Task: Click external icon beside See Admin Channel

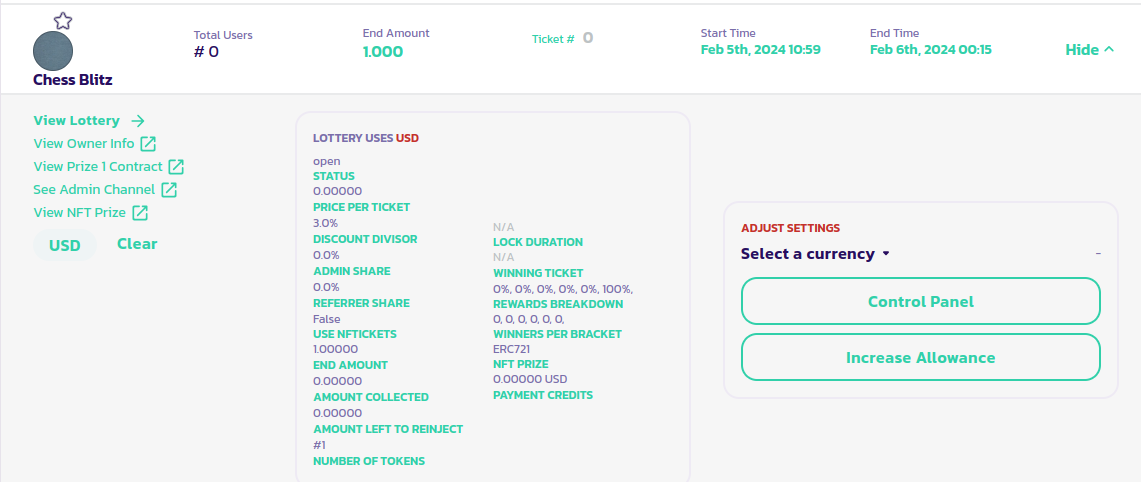Action: (169, 190)
